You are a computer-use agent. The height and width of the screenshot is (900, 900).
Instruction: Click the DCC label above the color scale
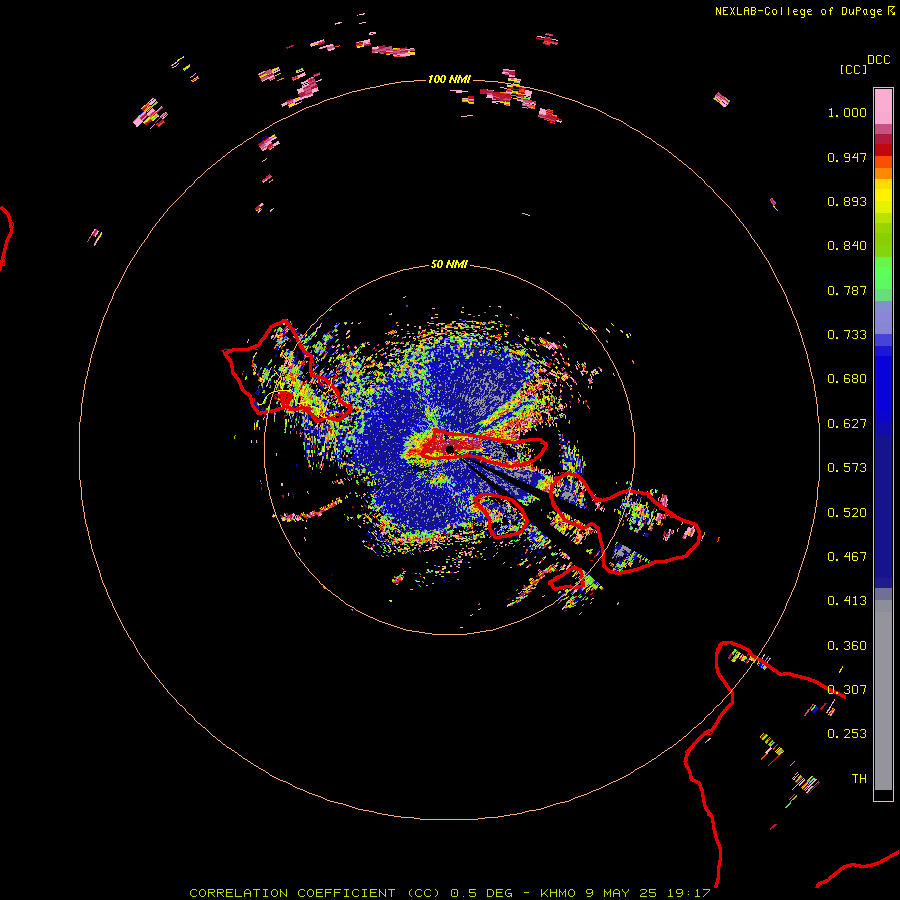tap(878, 60)
